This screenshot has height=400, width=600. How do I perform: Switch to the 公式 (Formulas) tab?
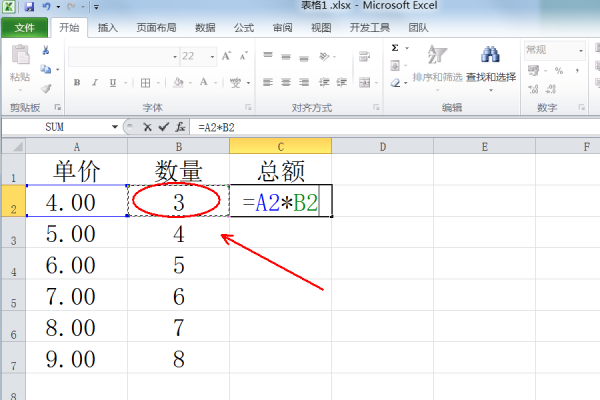click(x=244, y=28)
